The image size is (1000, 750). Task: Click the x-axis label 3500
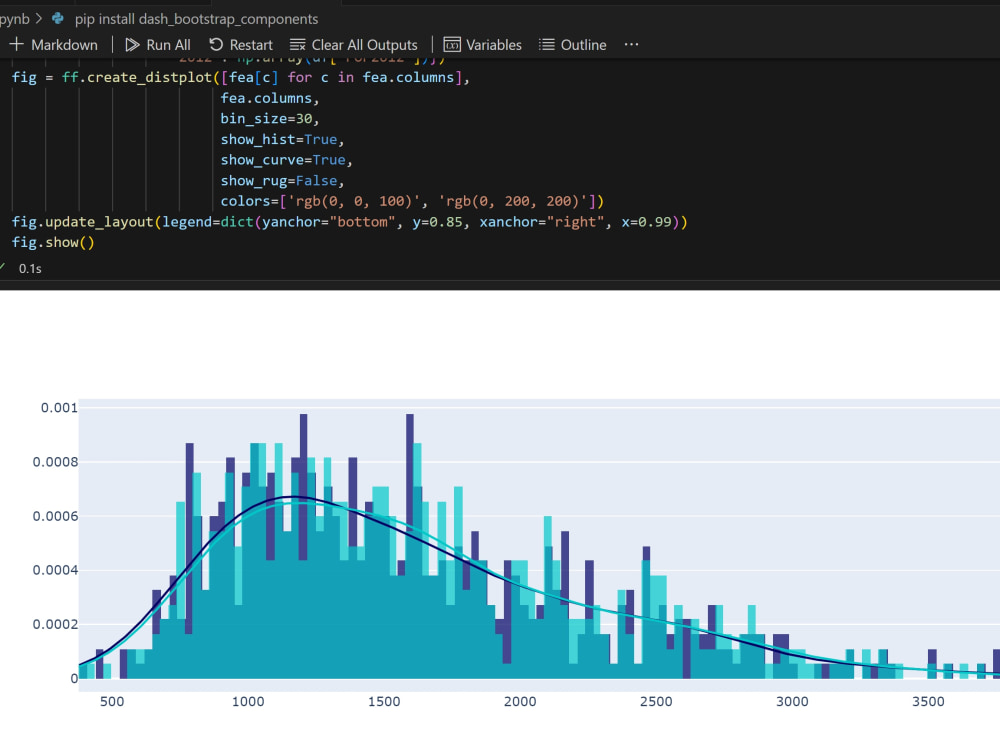[x=928, y=702]
